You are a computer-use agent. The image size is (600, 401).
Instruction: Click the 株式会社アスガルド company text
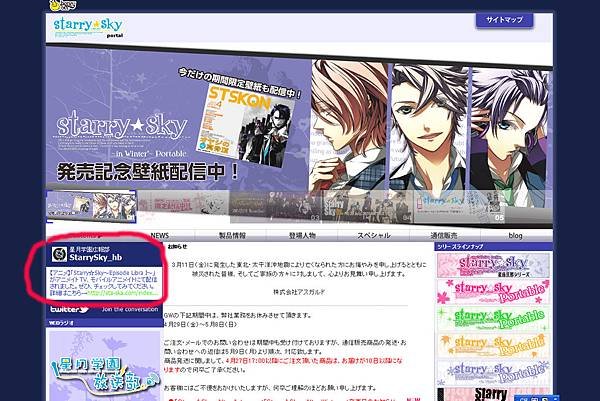point(299,292)
